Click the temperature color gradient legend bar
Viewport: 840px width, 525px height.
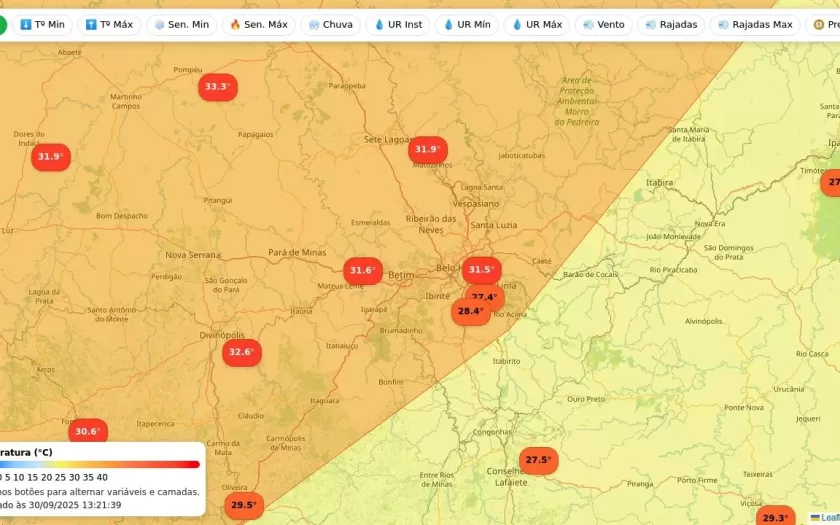coord(100,464)
